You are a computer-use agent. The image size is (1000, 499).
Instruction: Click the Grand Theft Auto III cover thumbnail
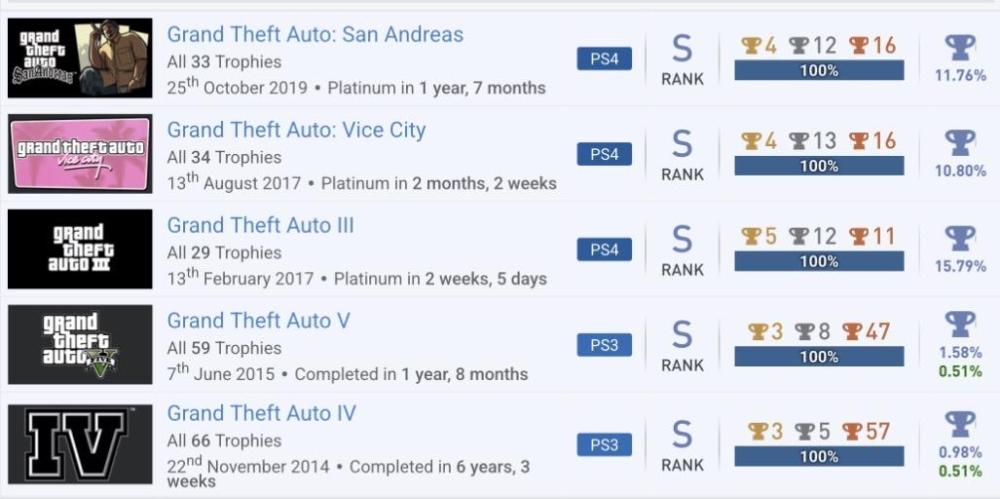pyautogui.click(x=80, y=249)
